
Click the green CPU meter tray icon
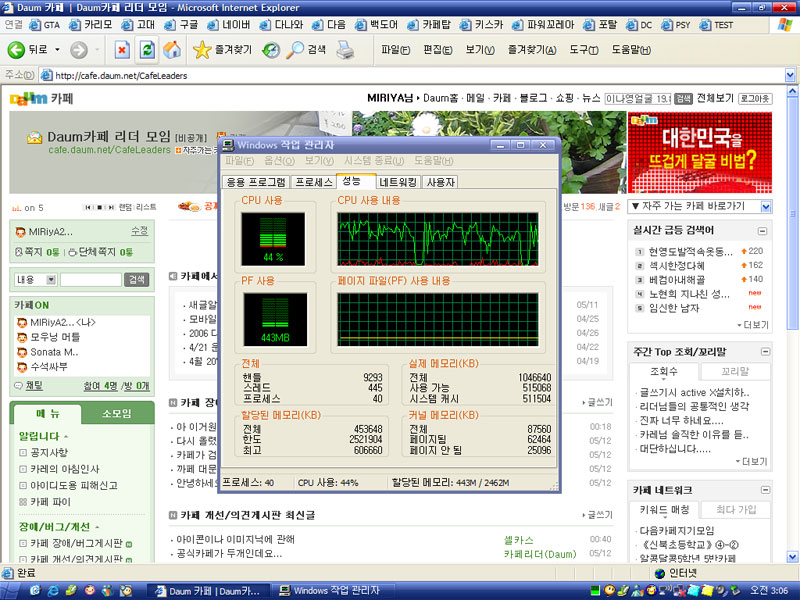[595, 591]
